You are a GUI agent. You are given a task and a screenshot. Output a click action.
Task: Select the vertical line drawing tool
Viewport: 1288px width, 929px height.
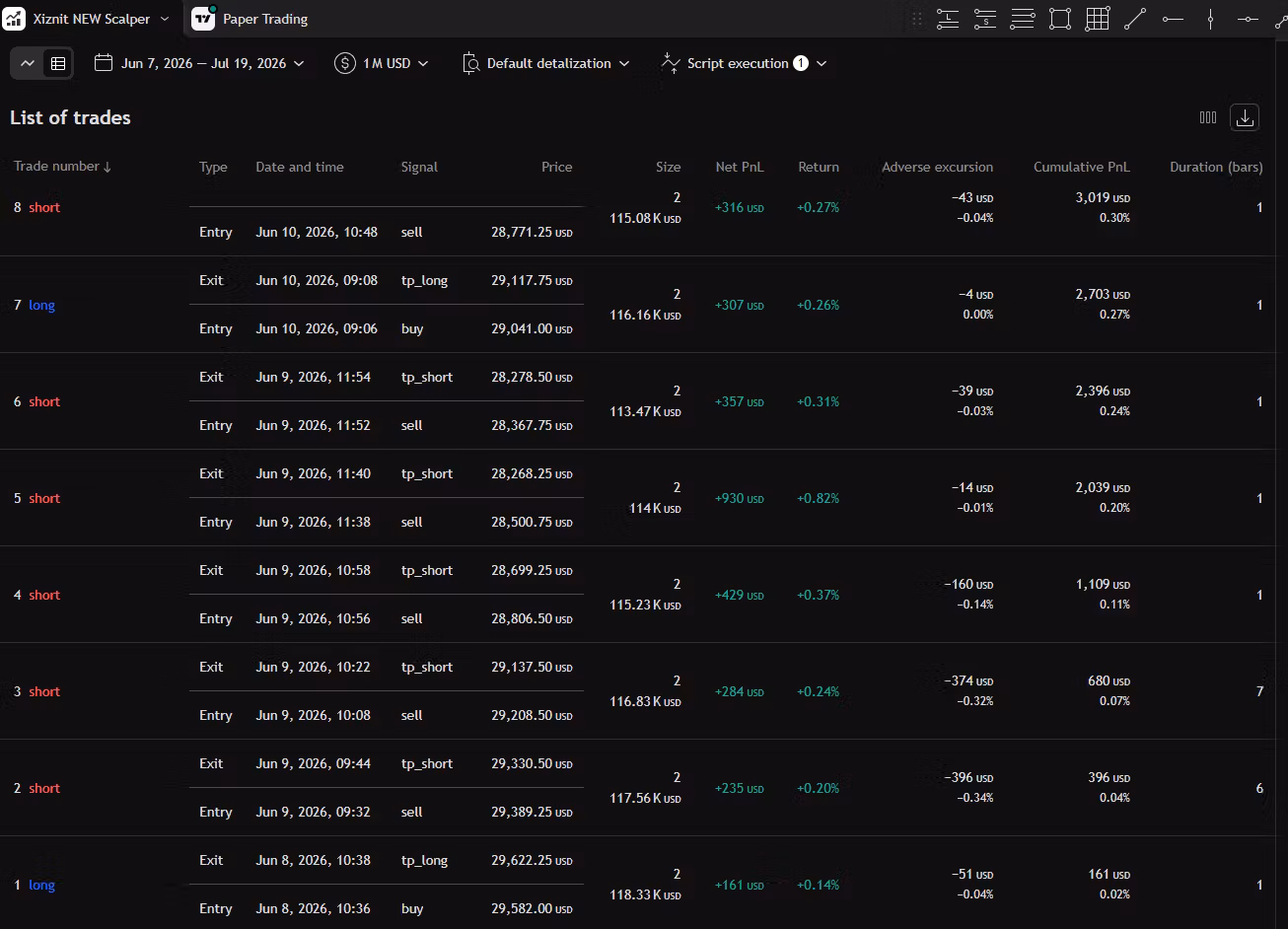(x=1210, y=19)
